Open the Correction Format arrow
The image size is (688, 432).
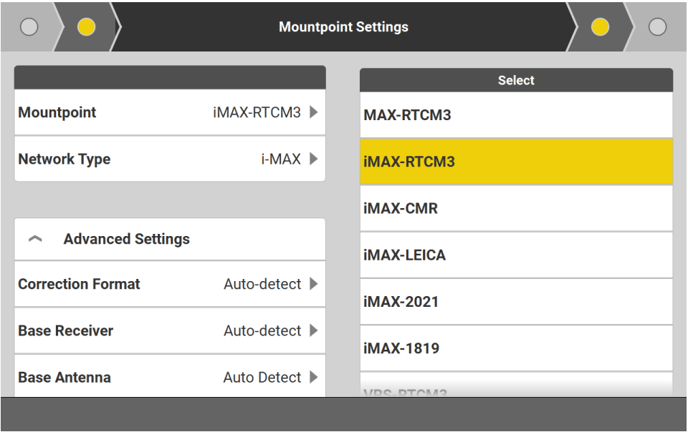(313, 284)
